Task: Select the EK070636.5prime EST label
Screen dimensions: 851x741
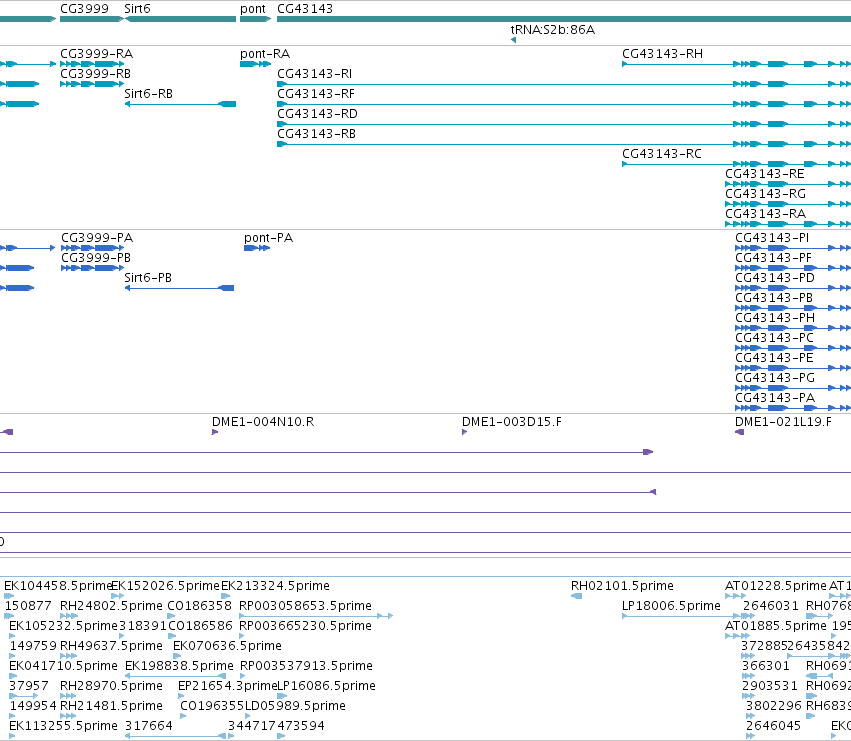Action: pos(227,647)
